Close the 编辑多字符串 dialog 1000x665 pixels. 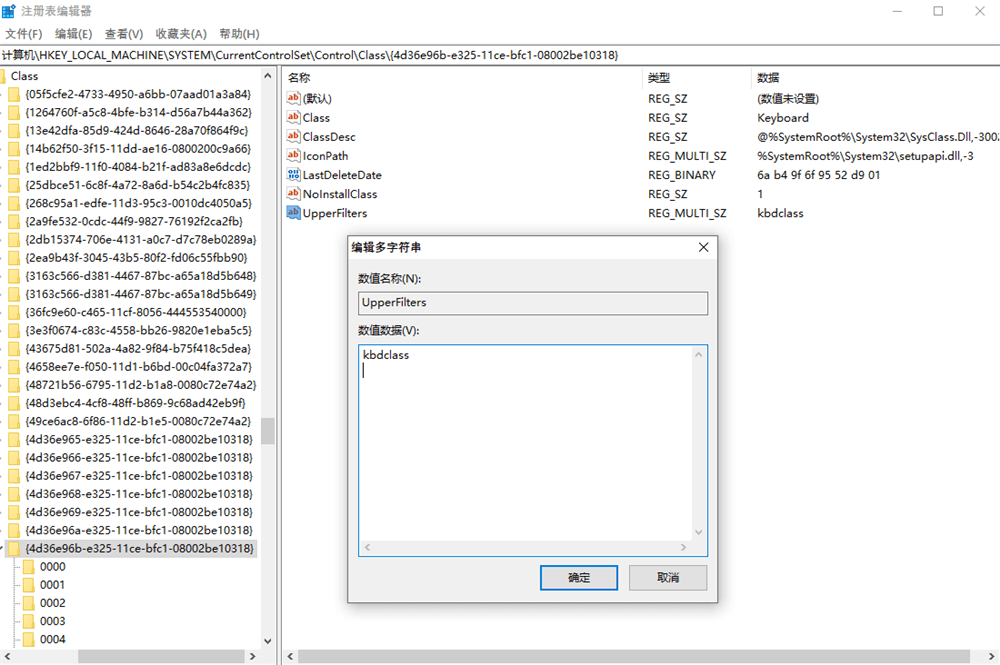coord(703,247)
